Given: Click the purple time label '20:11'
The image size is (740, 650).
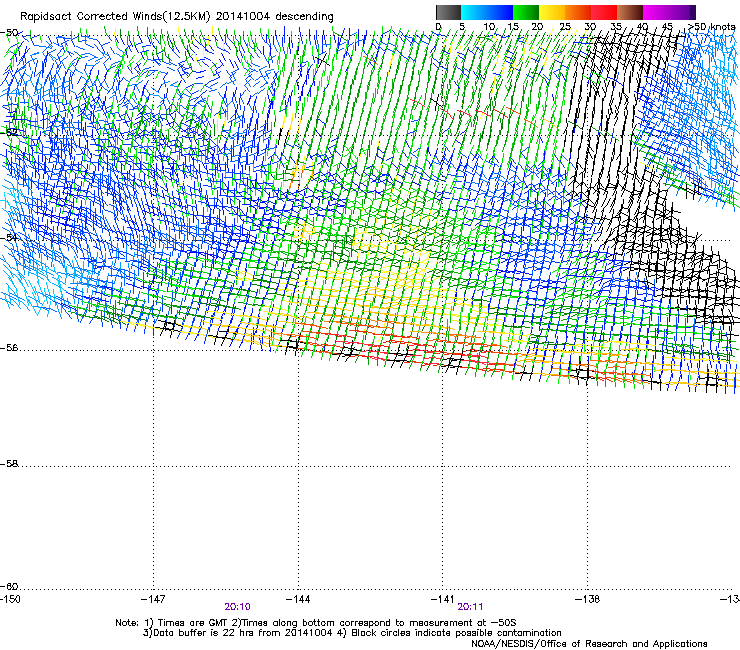Looking at the screenshot, I should tap(470, 607).
